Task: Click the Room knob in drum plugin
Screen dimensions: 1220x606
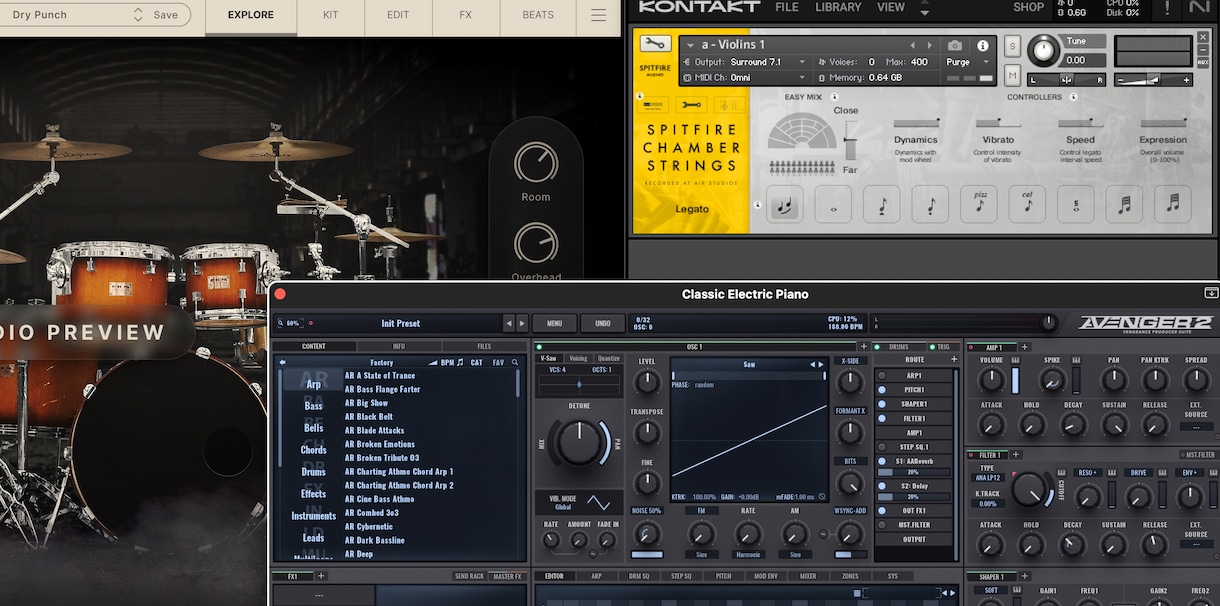Action: (x=536, y=163)
